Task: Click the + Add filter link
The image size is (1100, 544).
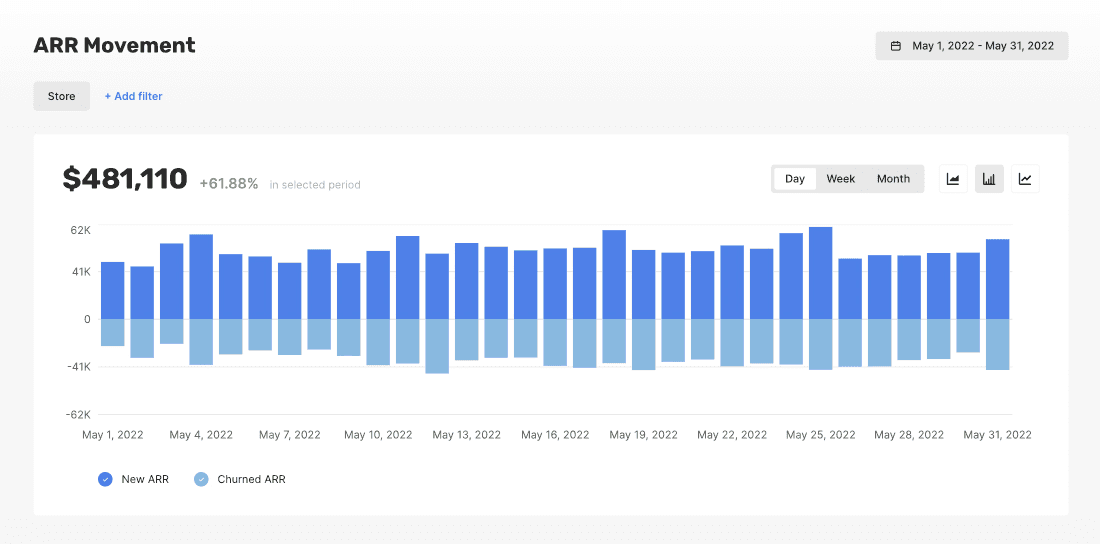Action: click(133, 96)
